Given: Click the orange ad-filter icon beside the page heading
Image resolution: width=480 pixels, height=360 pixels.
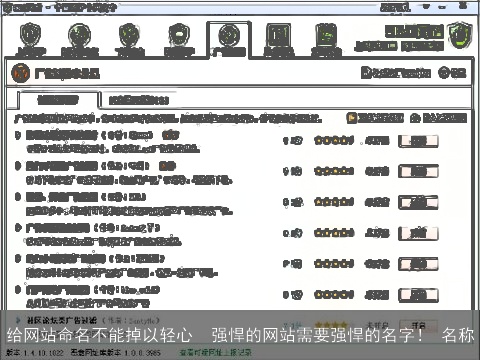Looking at the screenshot, I should [21, 73].
